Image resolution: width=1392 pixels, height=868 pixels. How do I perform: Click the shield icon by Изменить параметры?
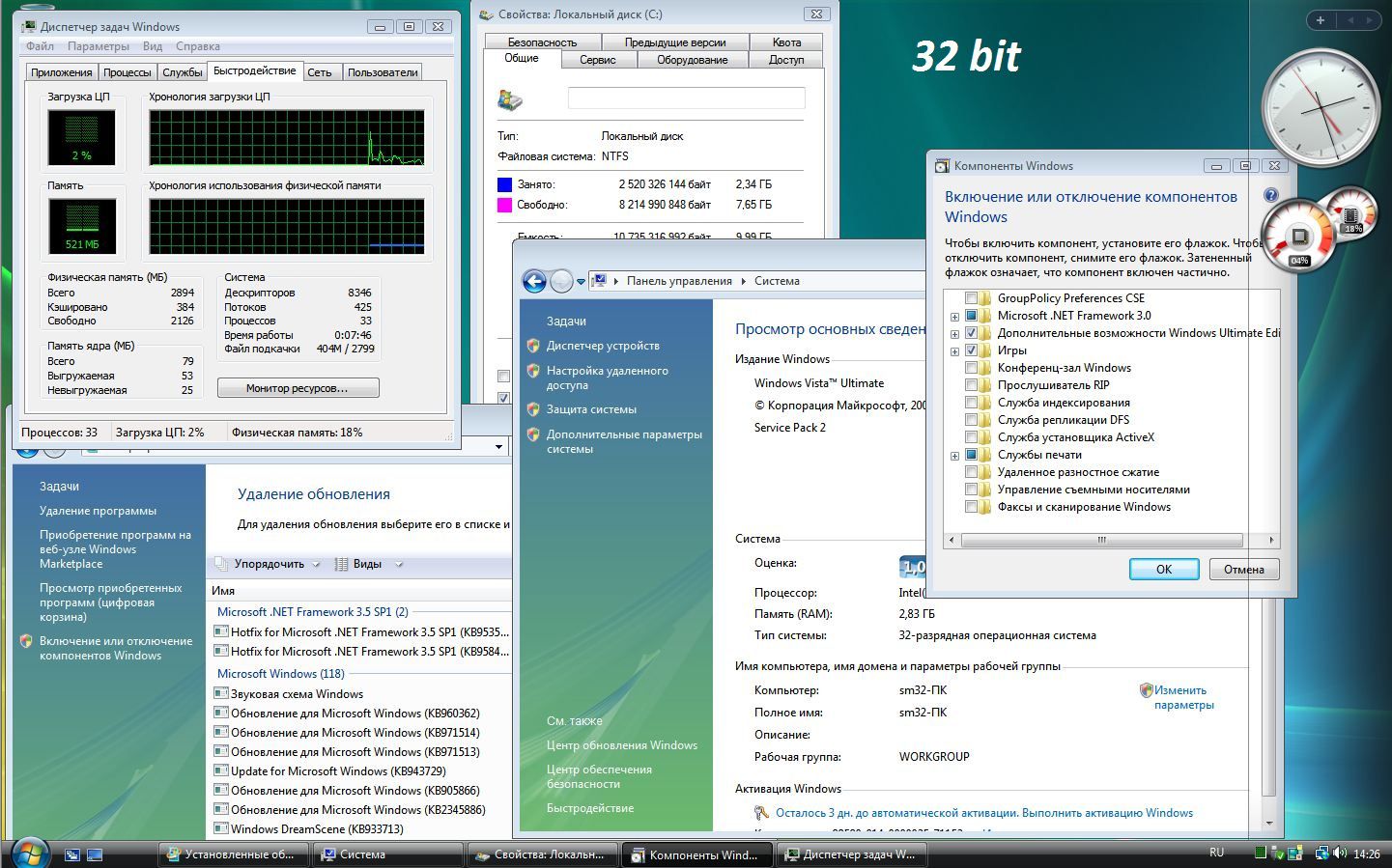[x=1146, y=690]
